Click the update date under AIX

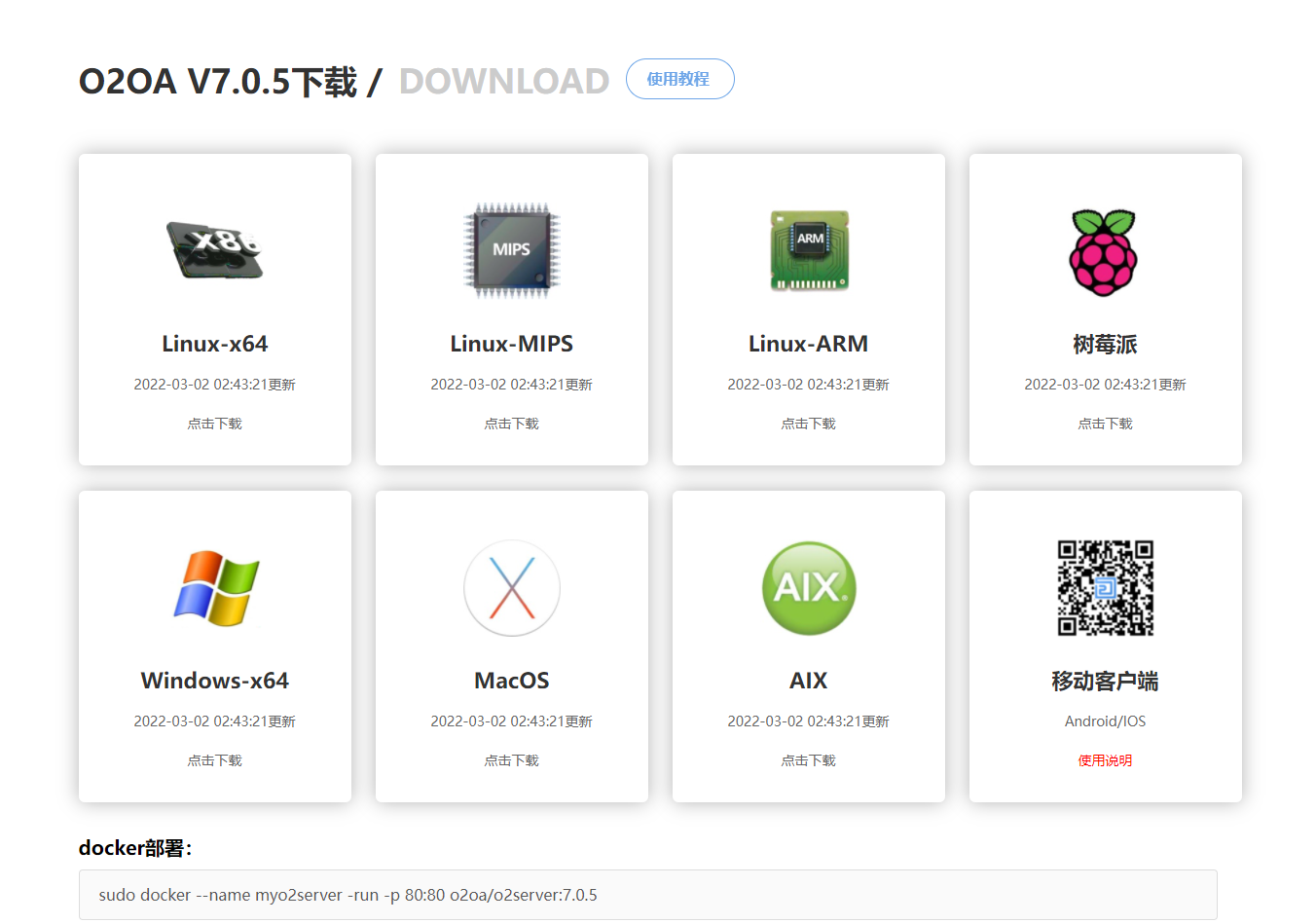[809, 721]
